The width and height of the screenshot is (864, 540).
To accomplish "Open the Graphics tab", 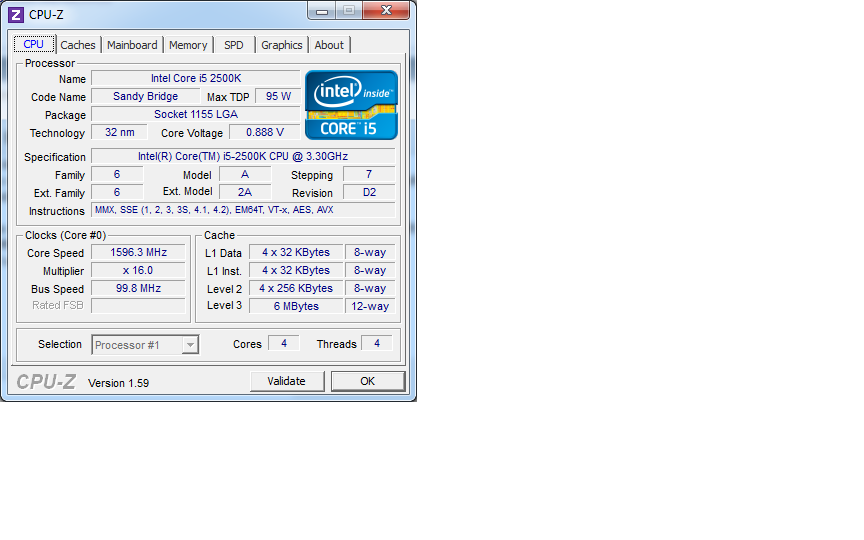I will pyautogui.click(x=282, y=45).
